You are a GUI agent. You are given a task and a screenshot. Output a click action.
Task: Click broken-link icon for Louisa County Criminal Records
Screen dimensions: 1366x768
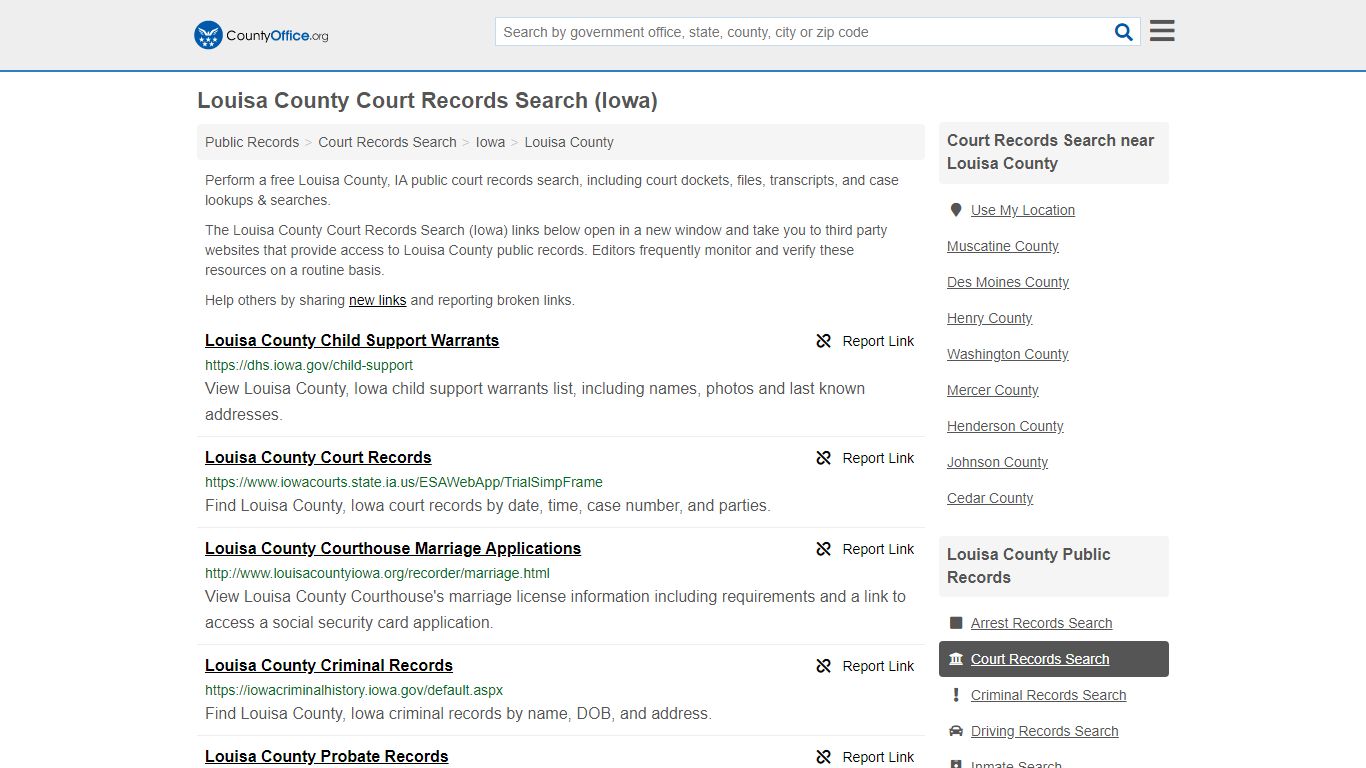[x=824, y=666]
